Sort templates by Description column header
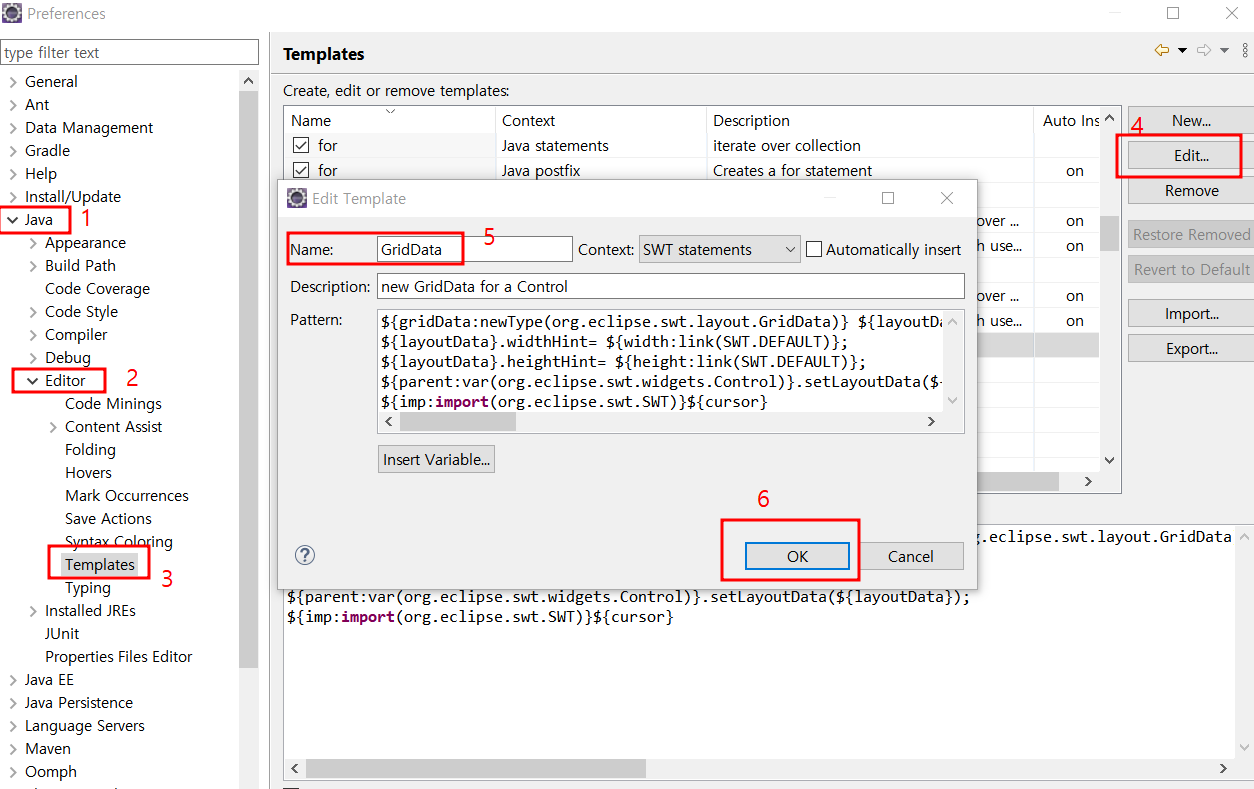The height and width of the screenshot is (789, 1254). (x=870, y=121)
